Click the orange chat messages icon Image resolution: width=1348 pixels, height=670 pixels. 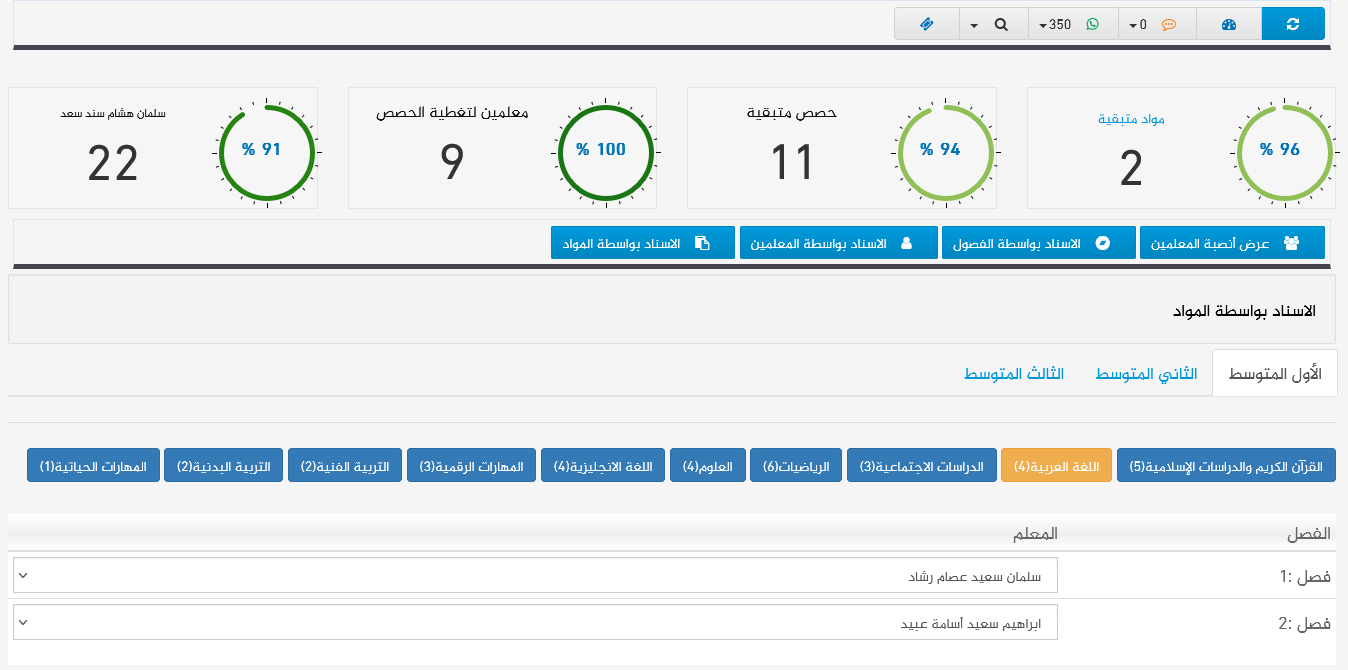[1168, 24]
